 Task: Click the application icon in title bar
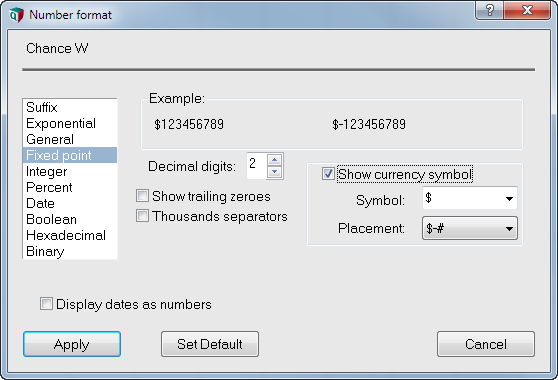tap(16, 15)
